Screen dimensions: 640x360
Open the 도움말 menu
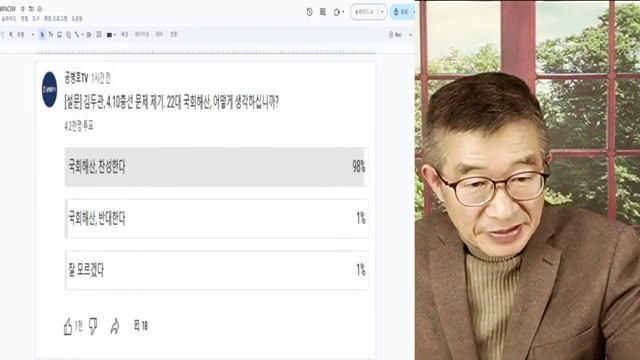click(x=77, y=19)
